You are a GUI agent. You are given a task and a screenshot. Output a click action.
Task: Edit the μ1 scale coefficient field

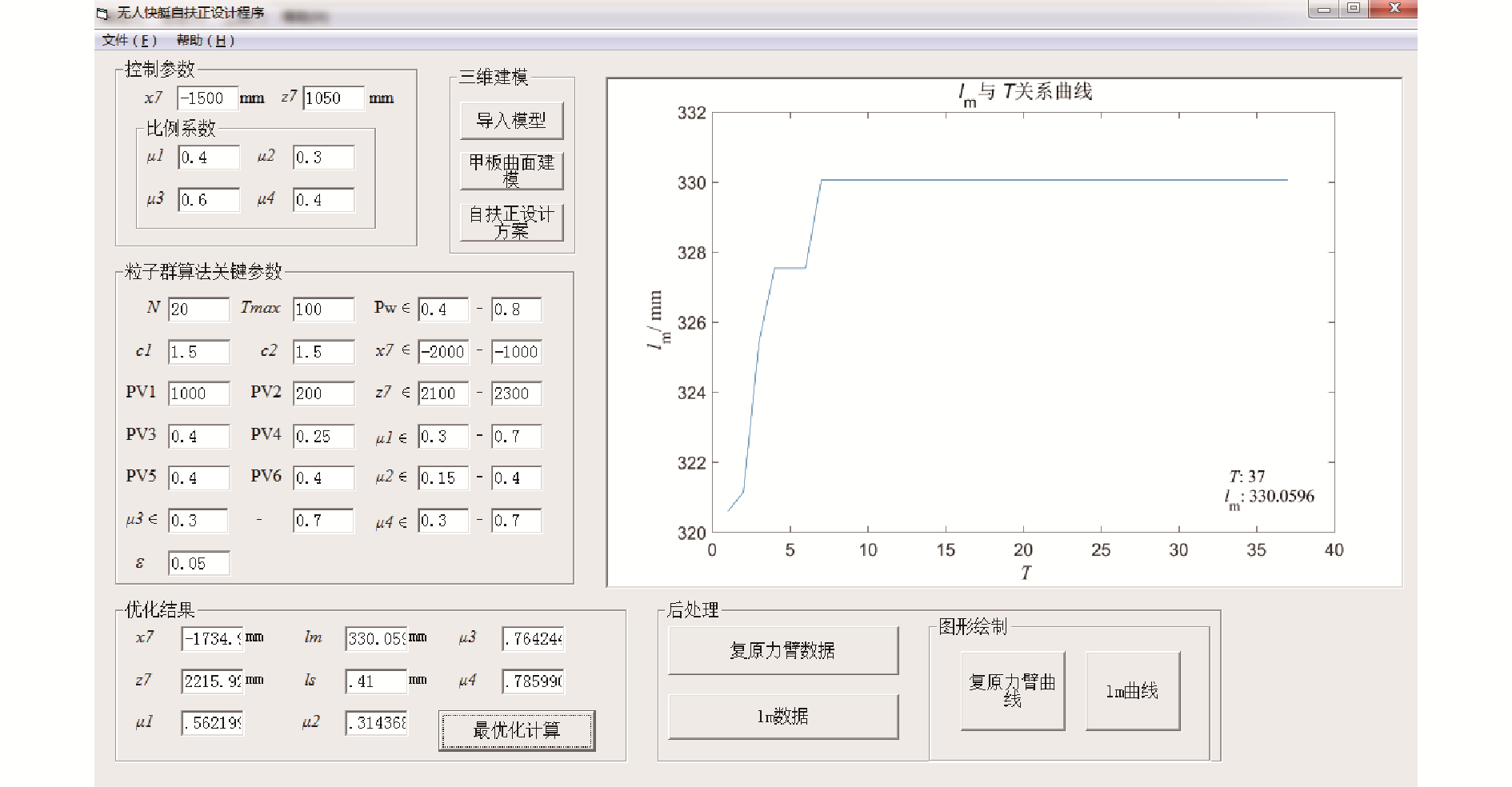[x=208, y=158]
